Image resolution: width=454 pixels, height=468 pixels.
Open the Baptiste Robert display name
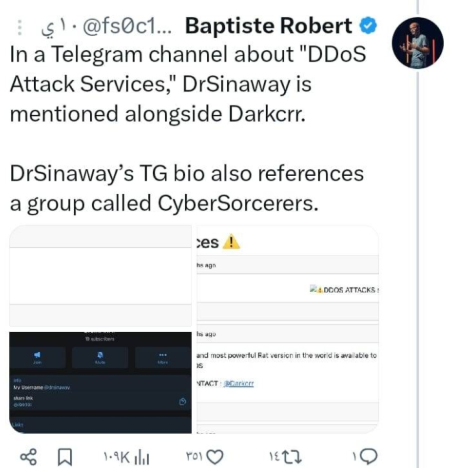[x=269, y=26]
